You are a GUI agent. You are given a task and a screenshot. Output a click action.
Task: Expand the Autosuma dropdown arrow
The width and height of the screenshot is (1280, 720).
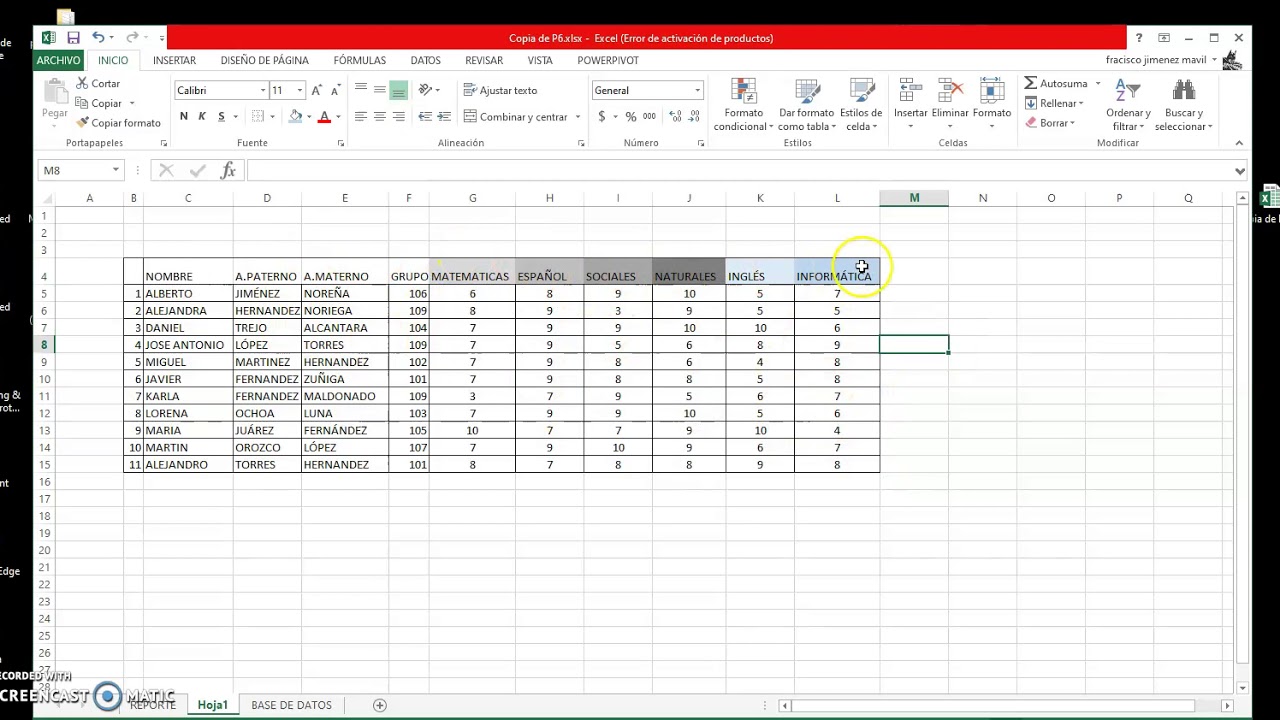[1097, 83]
